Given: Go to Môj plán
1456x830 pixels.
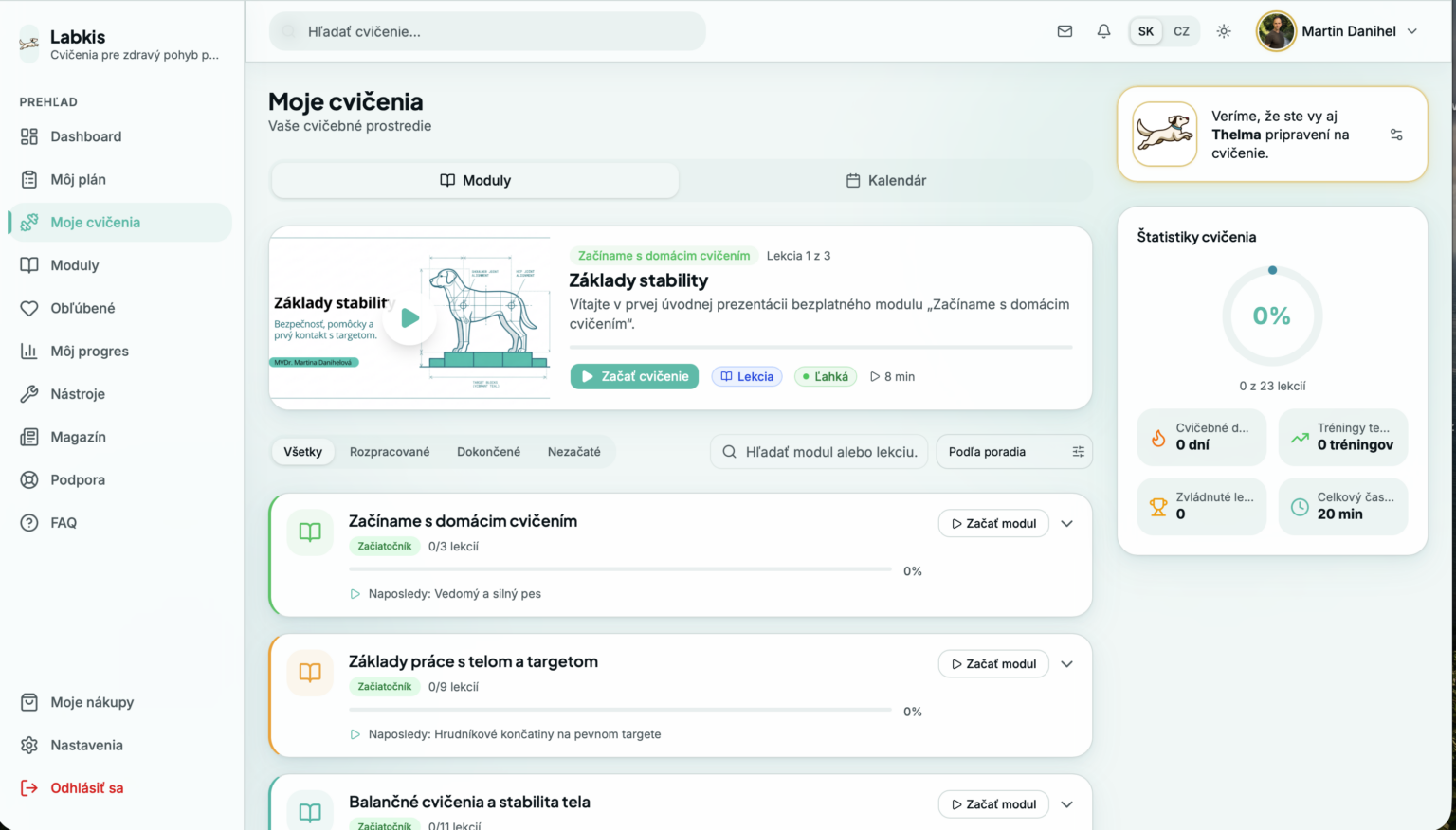Looking at the screenshot, I should (x=119, y=179).
